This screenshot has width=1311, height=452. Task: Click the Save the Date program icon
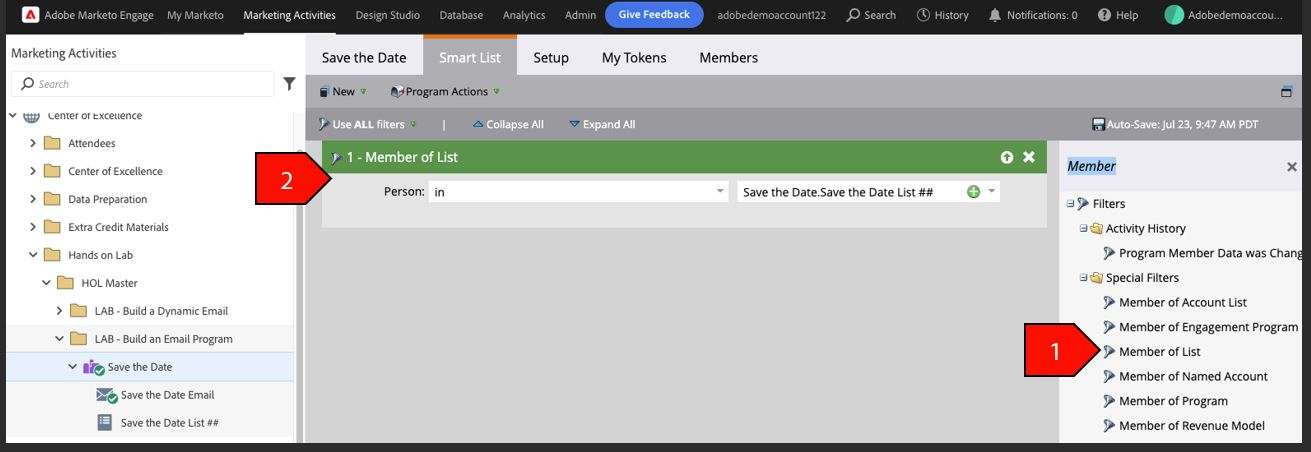[93, 367]
